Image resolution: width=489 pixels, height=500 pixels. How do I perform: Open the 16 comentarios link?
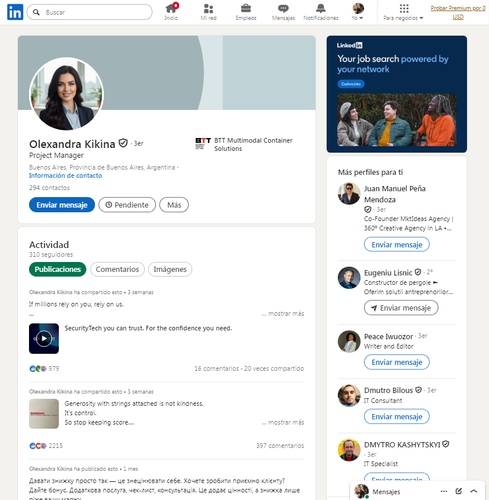[217, 368]
